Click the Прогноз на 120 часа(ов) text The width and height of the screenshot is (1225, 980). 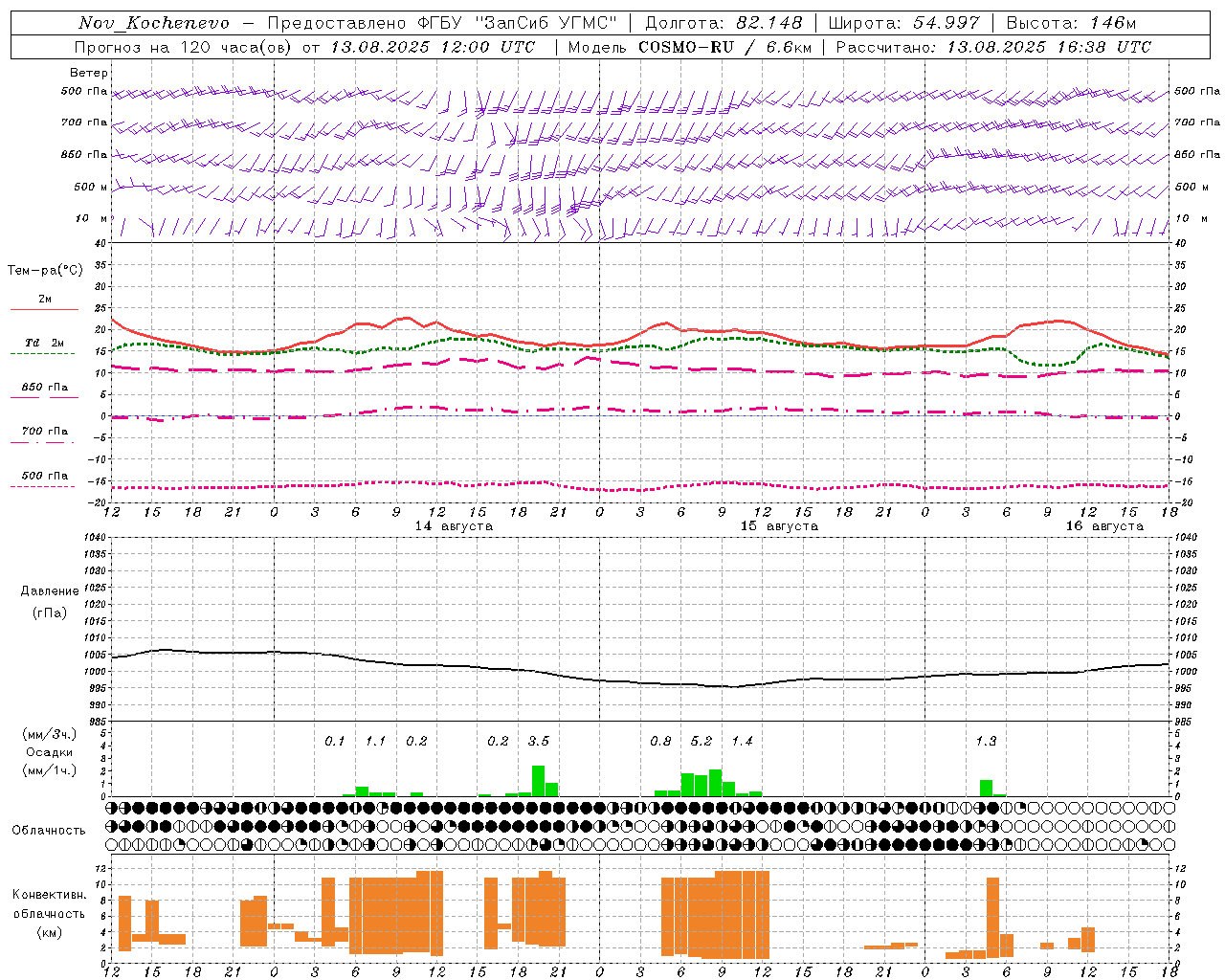184,47
